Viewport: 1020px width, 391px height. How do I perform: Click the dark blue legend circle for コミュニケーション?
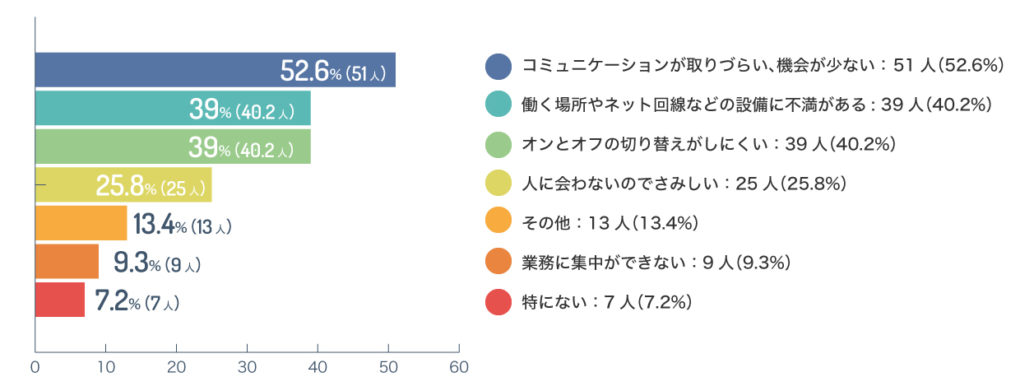pos(498,66)
